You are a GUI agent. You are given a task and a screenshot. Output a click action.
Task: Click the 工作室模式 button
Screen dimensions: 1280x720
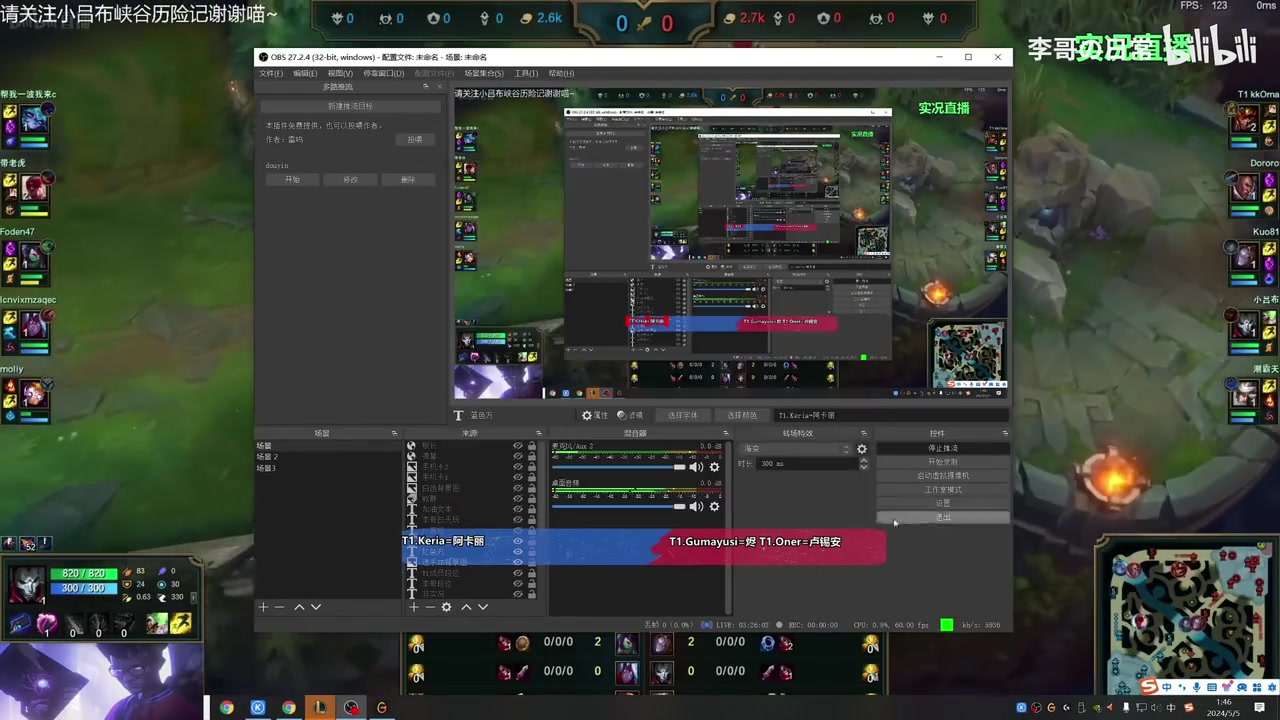click(943, 490)
